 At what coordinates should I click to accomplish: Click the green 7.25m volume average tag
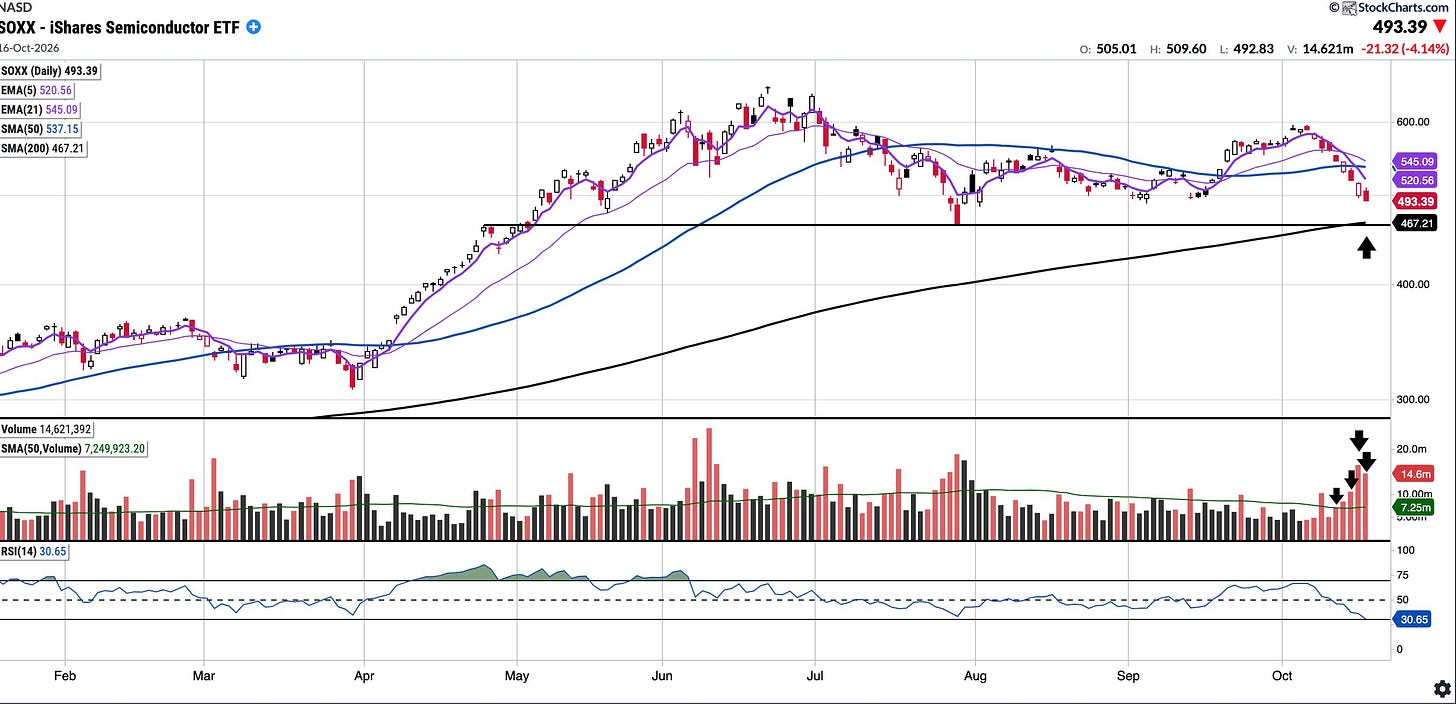pyautogui.click(x=1413, y=508)
